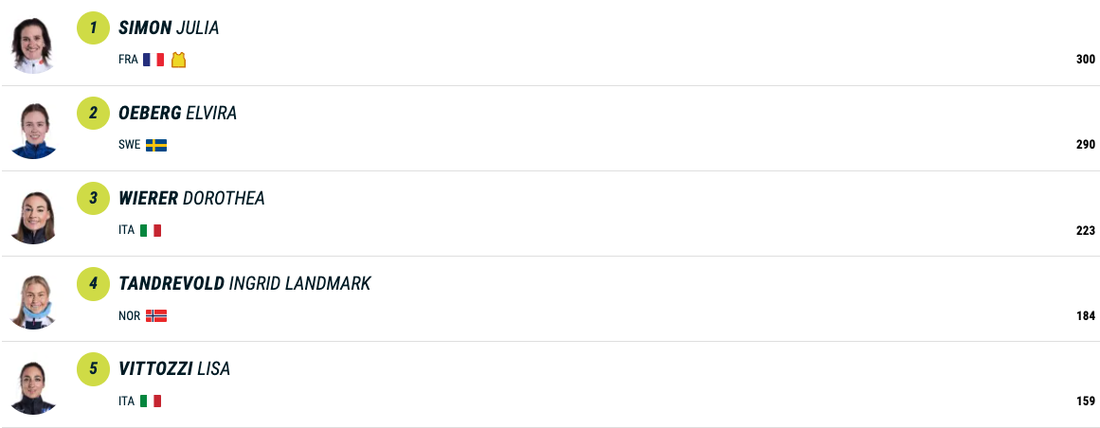This screenshot has height=428, width=1100.
Task: Click the French flag under Simon Julia
Action: (x=153, y=60)
